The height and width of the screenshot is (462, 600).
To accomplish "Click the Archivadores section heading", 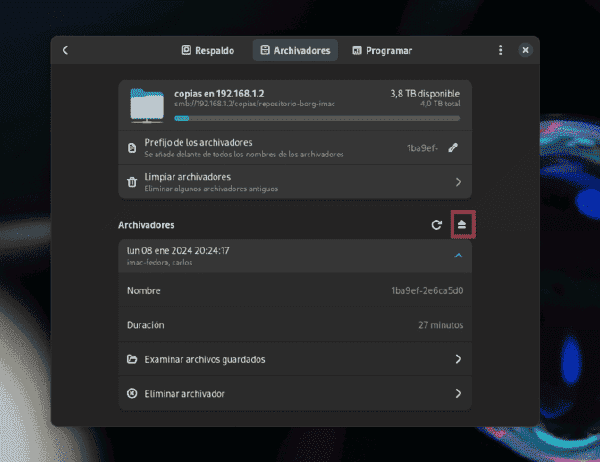I will 146,225.
